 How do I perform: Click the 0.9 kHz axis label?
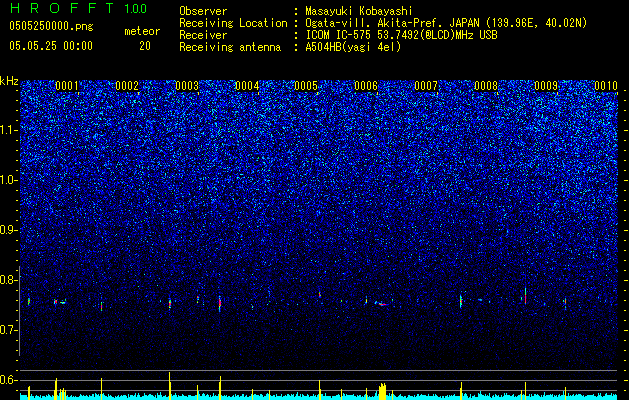tap(8, 230)
